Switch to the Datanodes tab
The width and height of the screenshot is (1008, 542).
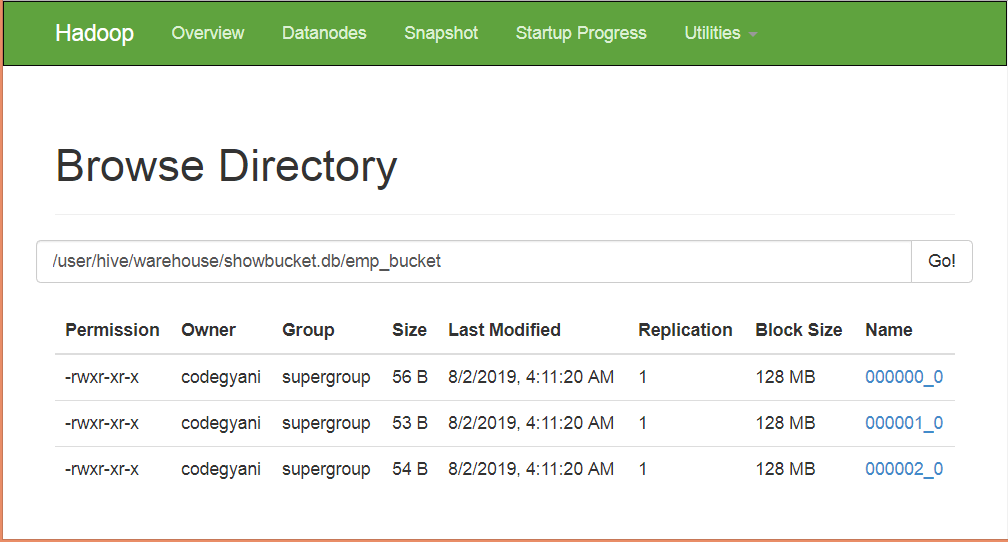324,33
